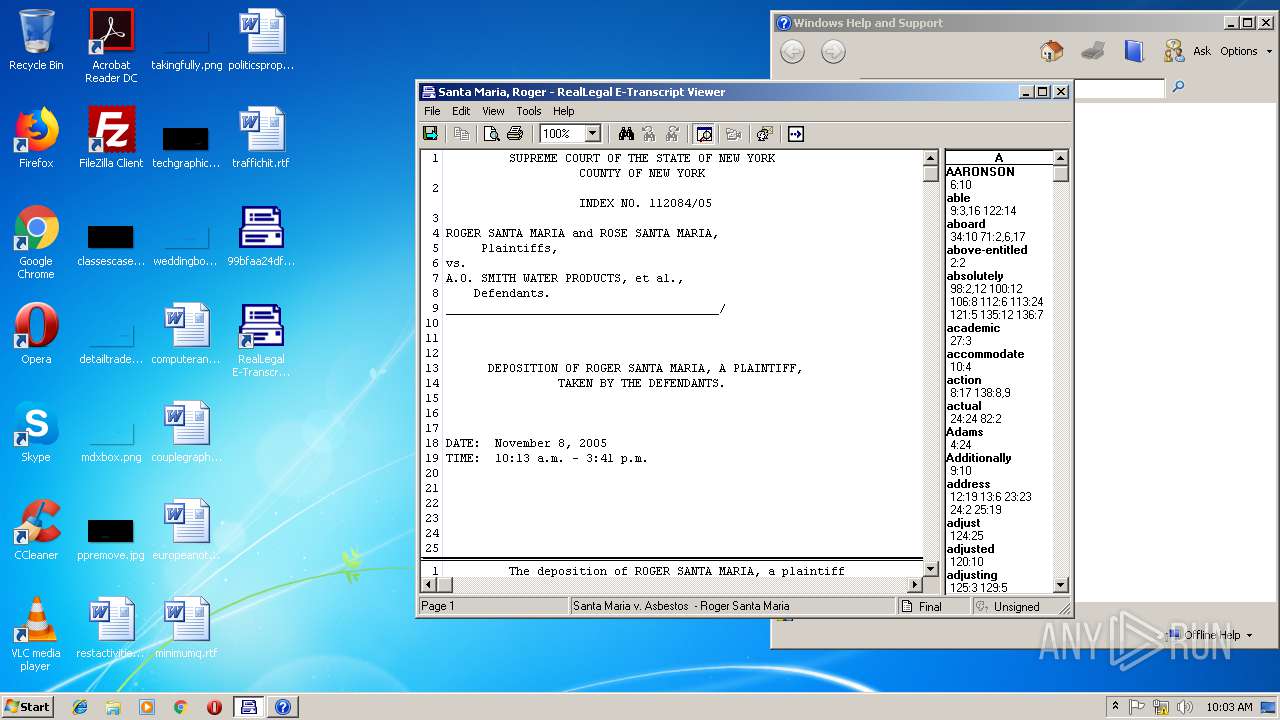Open Opera desktop shortcut

coord(36,334)
